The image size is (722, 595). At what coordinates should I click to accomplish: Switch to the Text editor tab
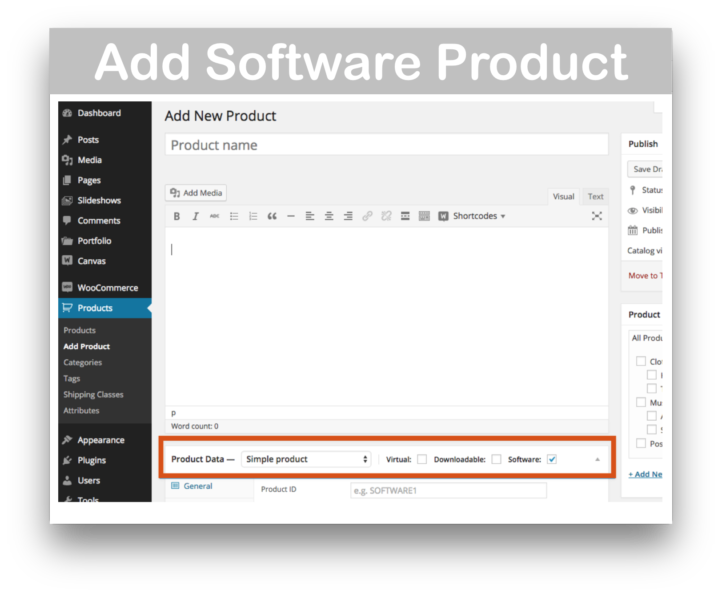pyautogui.click(x=596, y=196)
